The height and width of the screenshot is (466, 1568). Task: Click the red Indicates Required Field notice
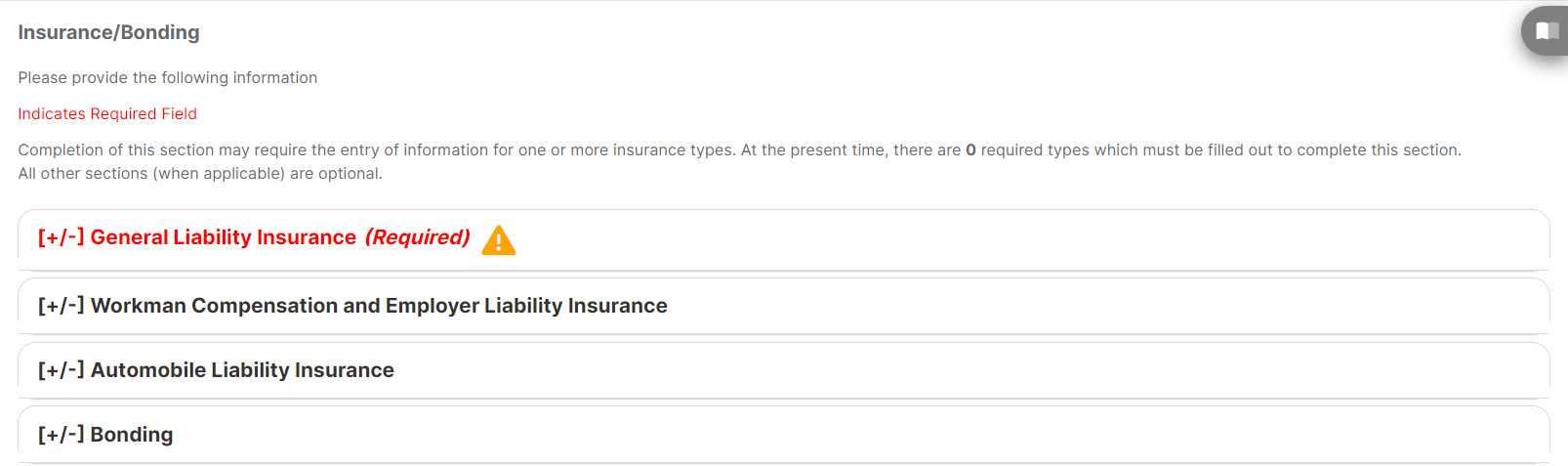tap(107, 113)
